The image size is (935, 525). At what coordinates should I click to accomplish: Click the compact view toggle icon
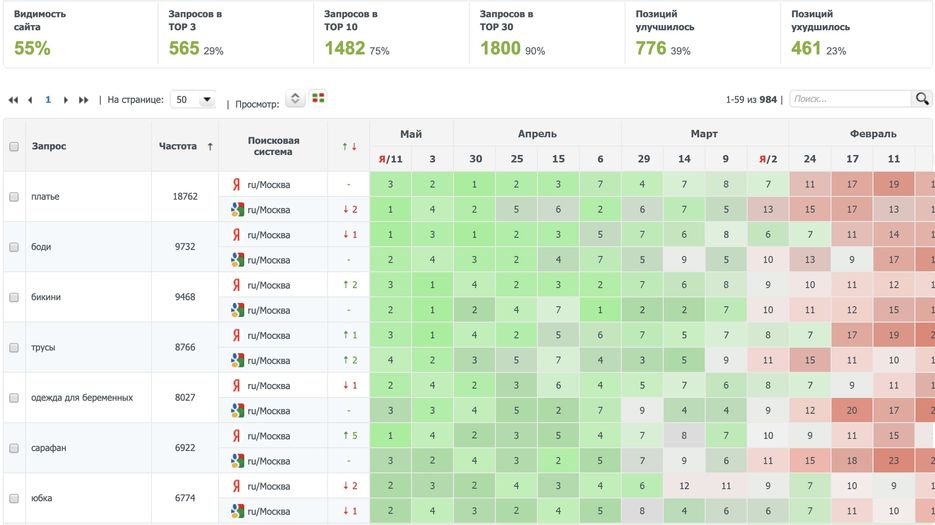click(295, 98)
